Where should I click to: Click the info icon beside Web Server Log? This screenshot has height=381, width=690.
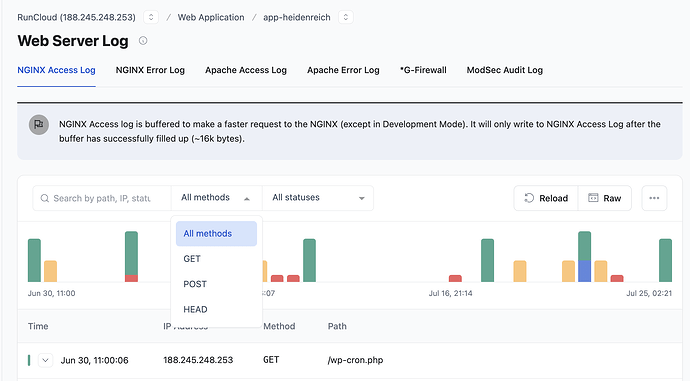(143, 40)
